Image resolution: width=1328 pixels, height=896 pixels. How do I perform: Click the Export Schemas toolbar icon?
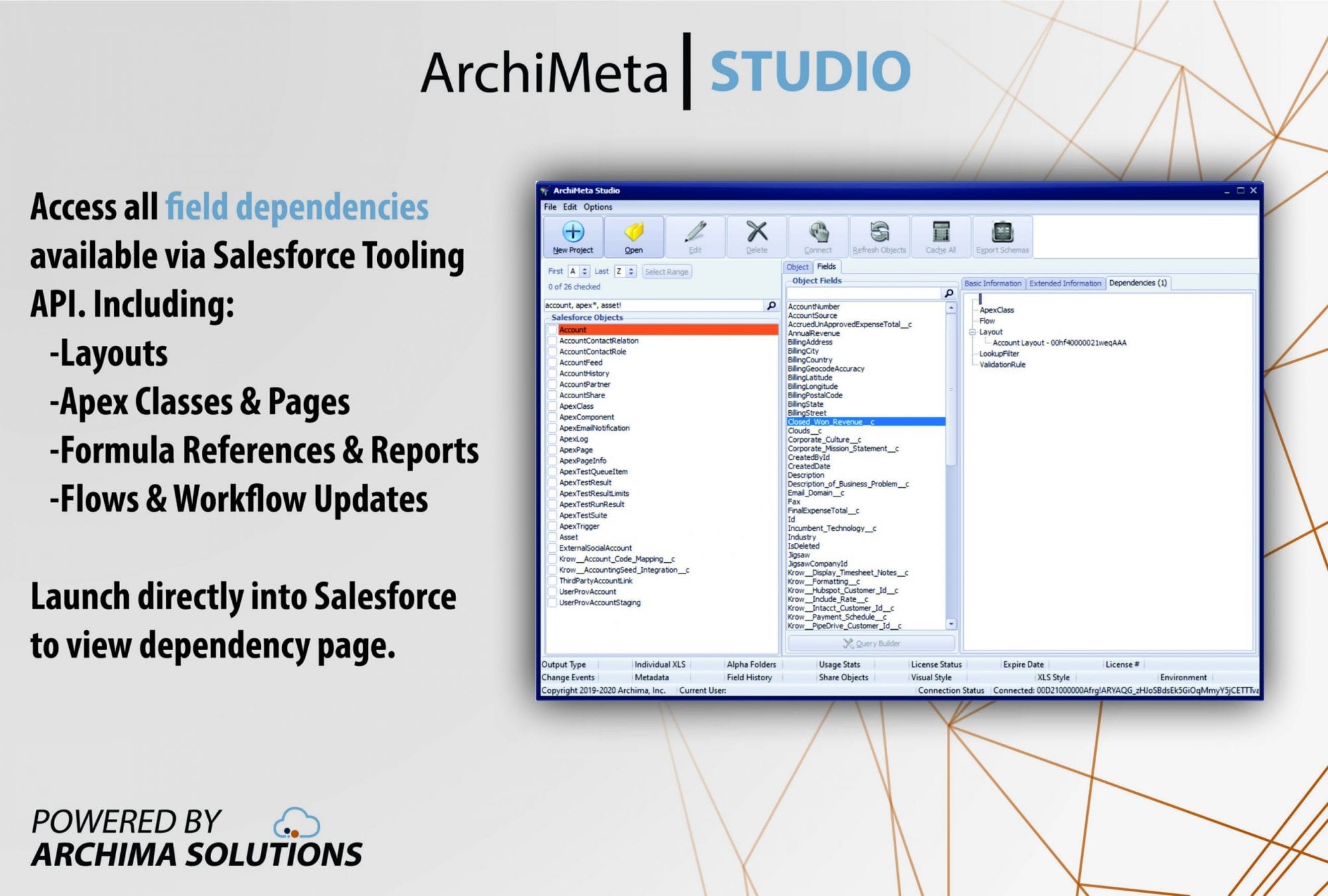pos(1002,232)
